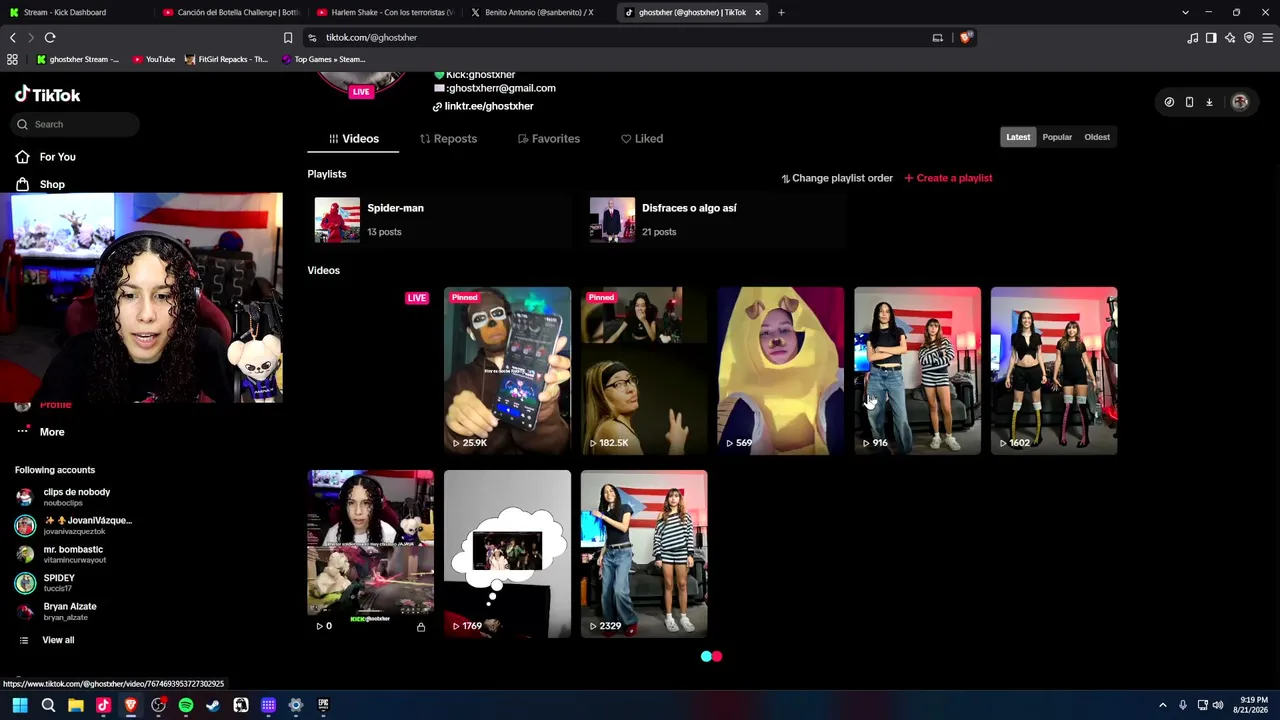Screen dimensions: 1280x720
Task: Toggle the browser sidebar panel
Action: pyautogui.click(x=1211, y=37)
